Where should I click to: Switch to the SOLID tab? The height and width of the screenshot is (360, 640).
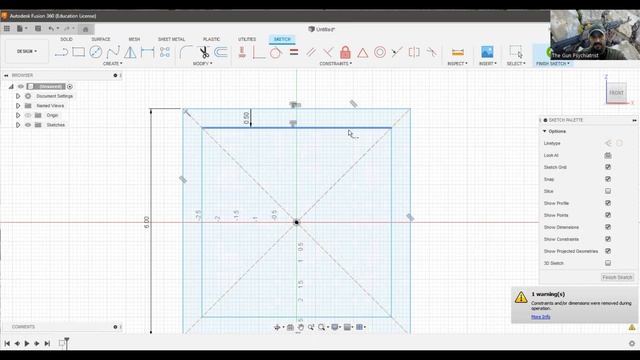tap(66, 39)
